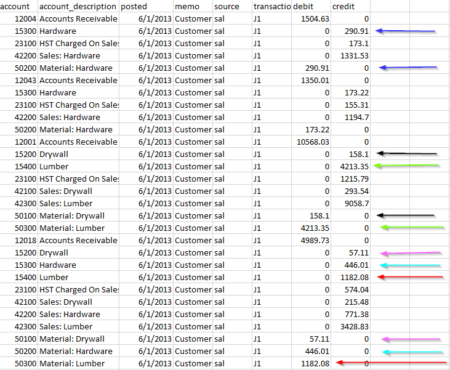
Task: Click the red arrow next to credit 1182.08
Action: [x=410, y=277]
